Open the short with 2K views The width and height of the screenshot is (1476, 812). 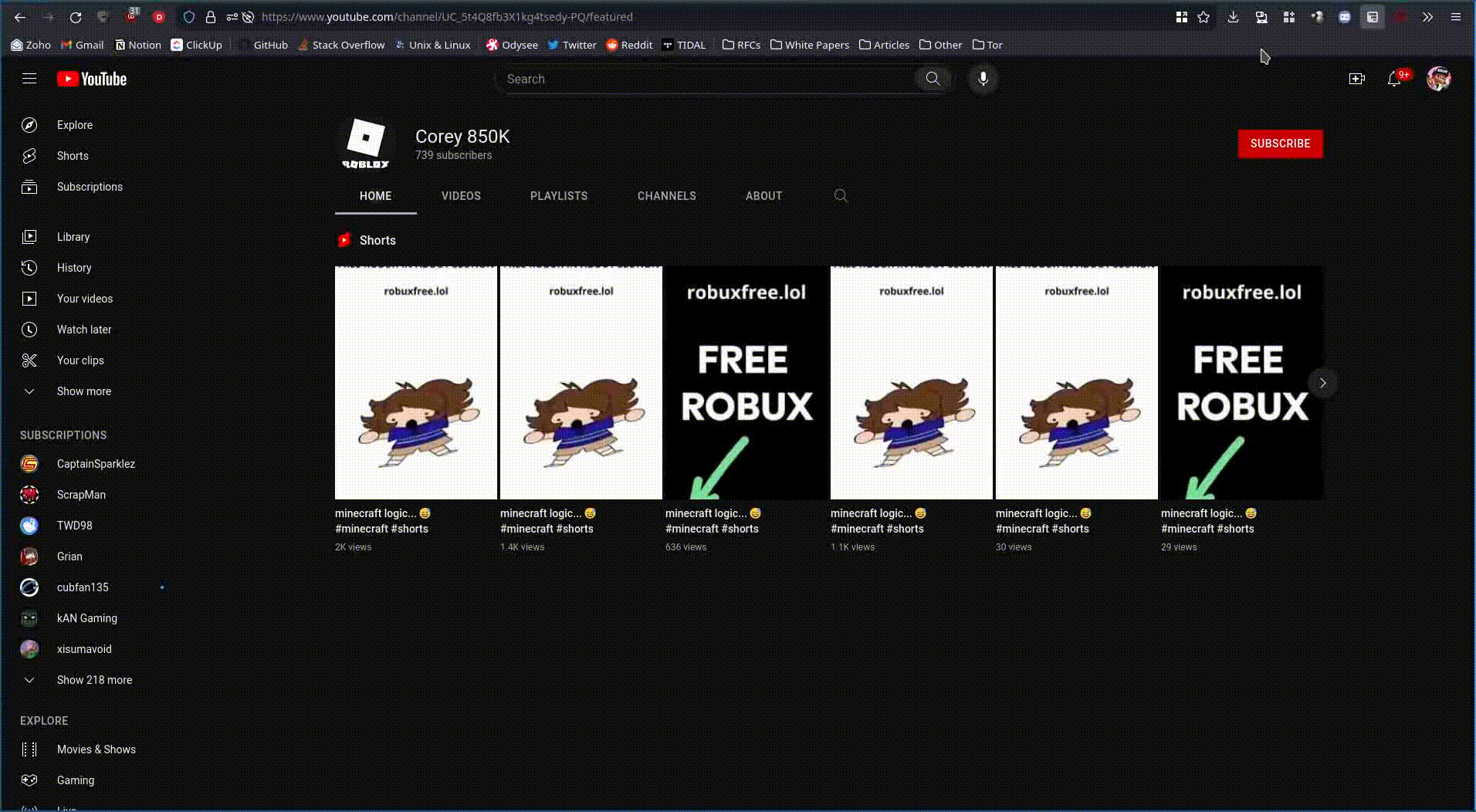point(415,383)
